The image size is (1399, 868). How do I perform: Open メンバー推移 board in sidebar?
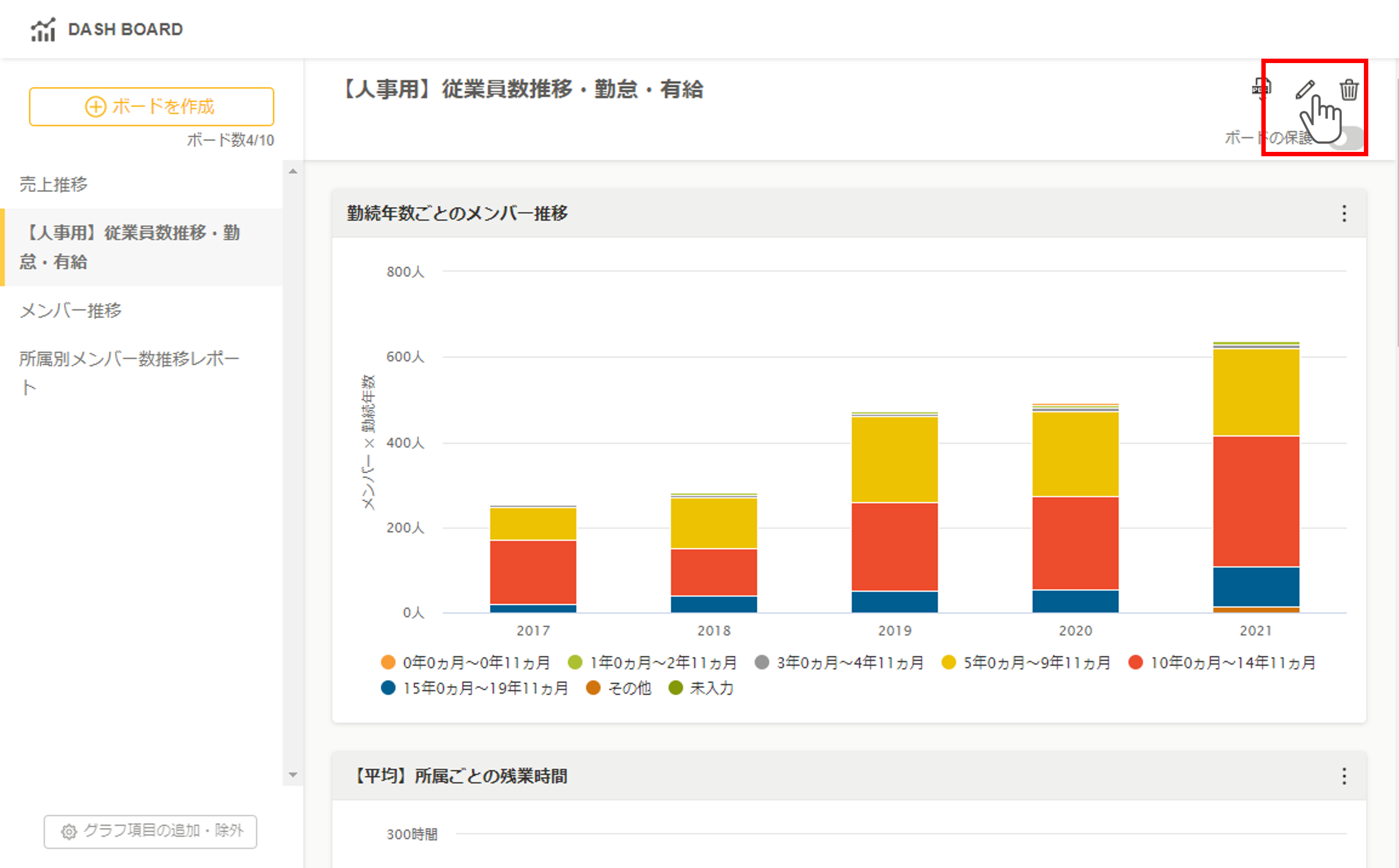(71, 310)
